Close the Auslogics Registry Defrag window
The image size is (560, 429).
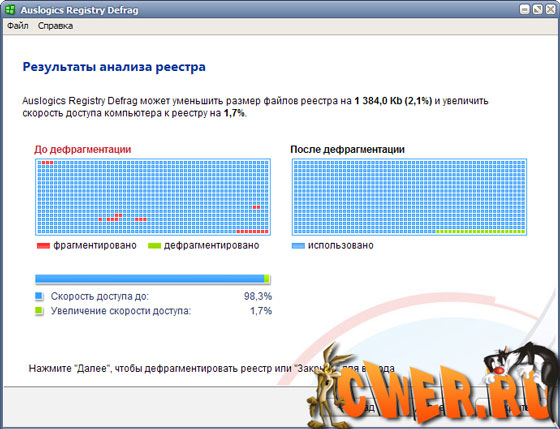click(x=551, y=9)
